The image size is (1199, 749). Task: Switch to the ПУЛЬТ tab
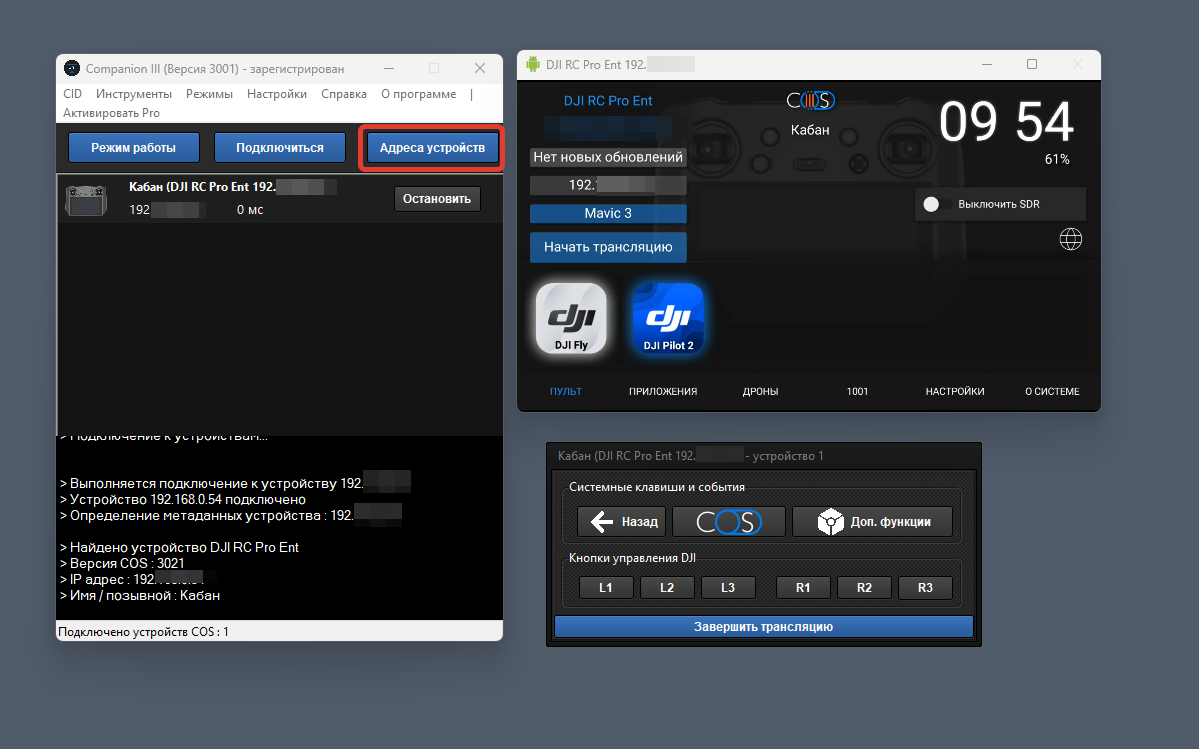coord(566,391)
